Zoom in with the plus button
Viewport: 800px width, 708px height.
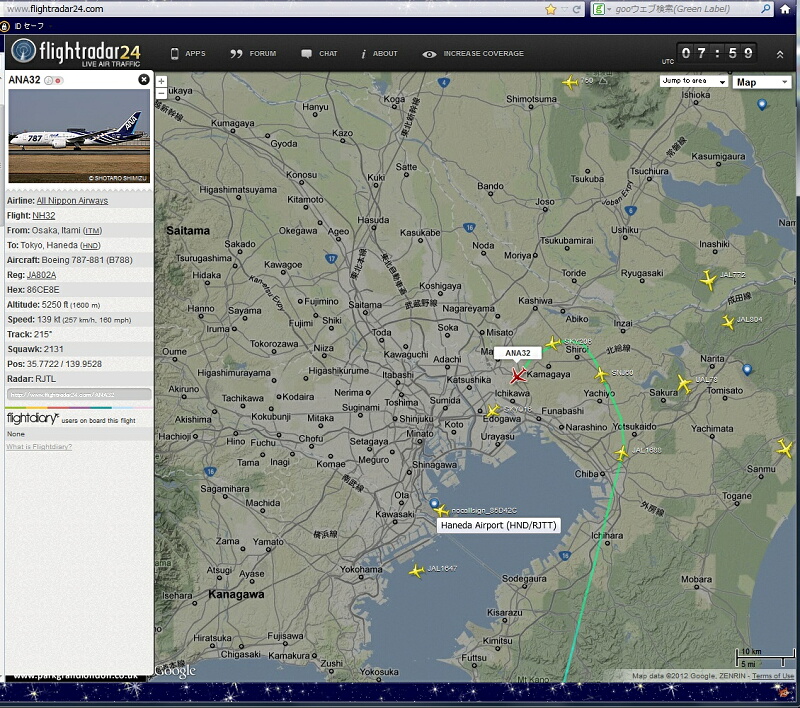pyautogui.click(x=161, y=81)
